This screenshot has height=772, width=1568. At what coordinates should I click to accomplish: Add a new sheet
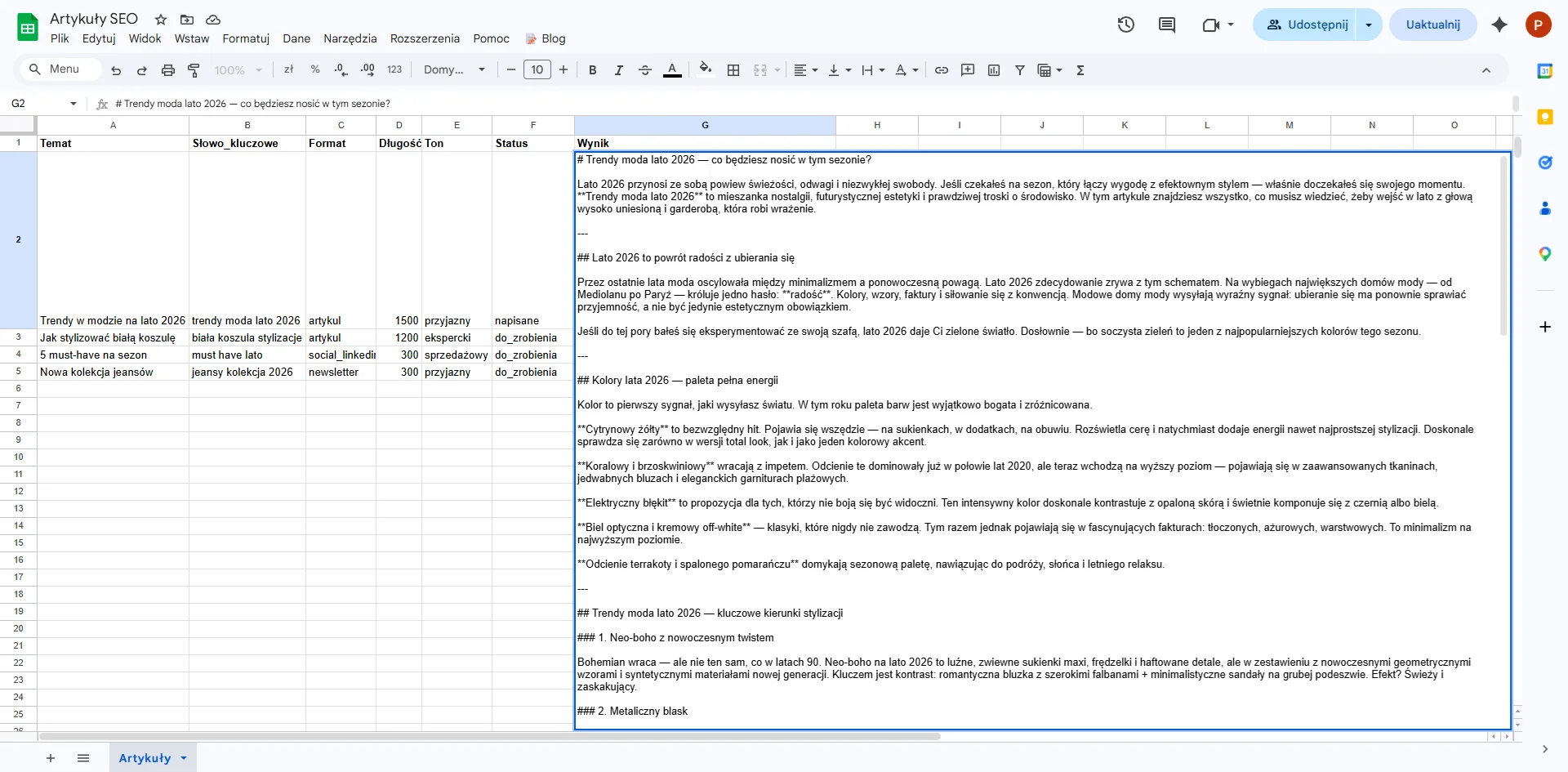pos(51,758)
